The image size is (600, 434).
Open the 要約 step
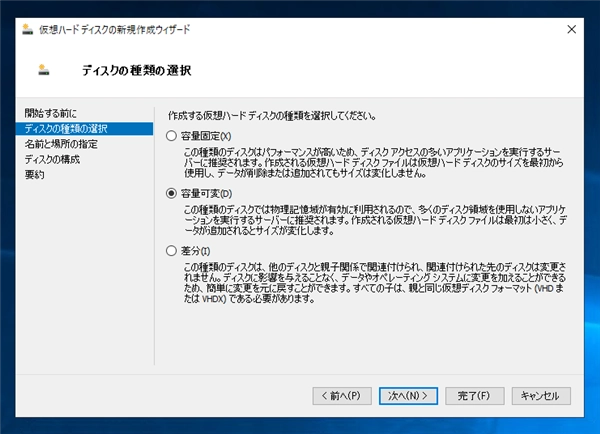34,175
